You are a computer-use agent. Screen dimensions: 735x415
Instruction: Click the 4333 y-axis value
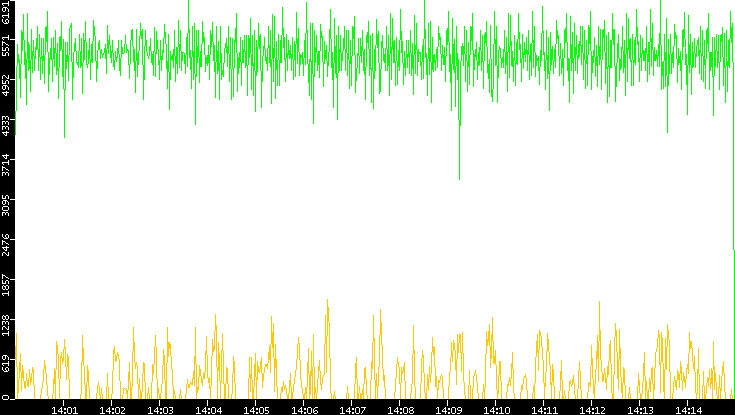[x=6, y=125]
